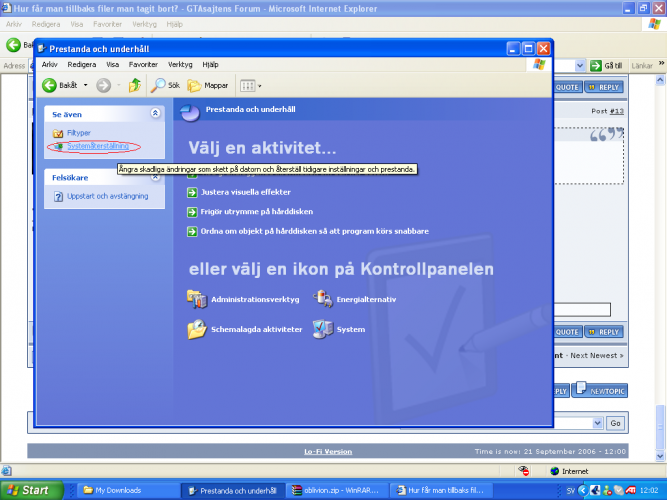Open the views dropdown in toolbar
The height and width of the screenshot is (500, 667).
(x=250, y=86)
